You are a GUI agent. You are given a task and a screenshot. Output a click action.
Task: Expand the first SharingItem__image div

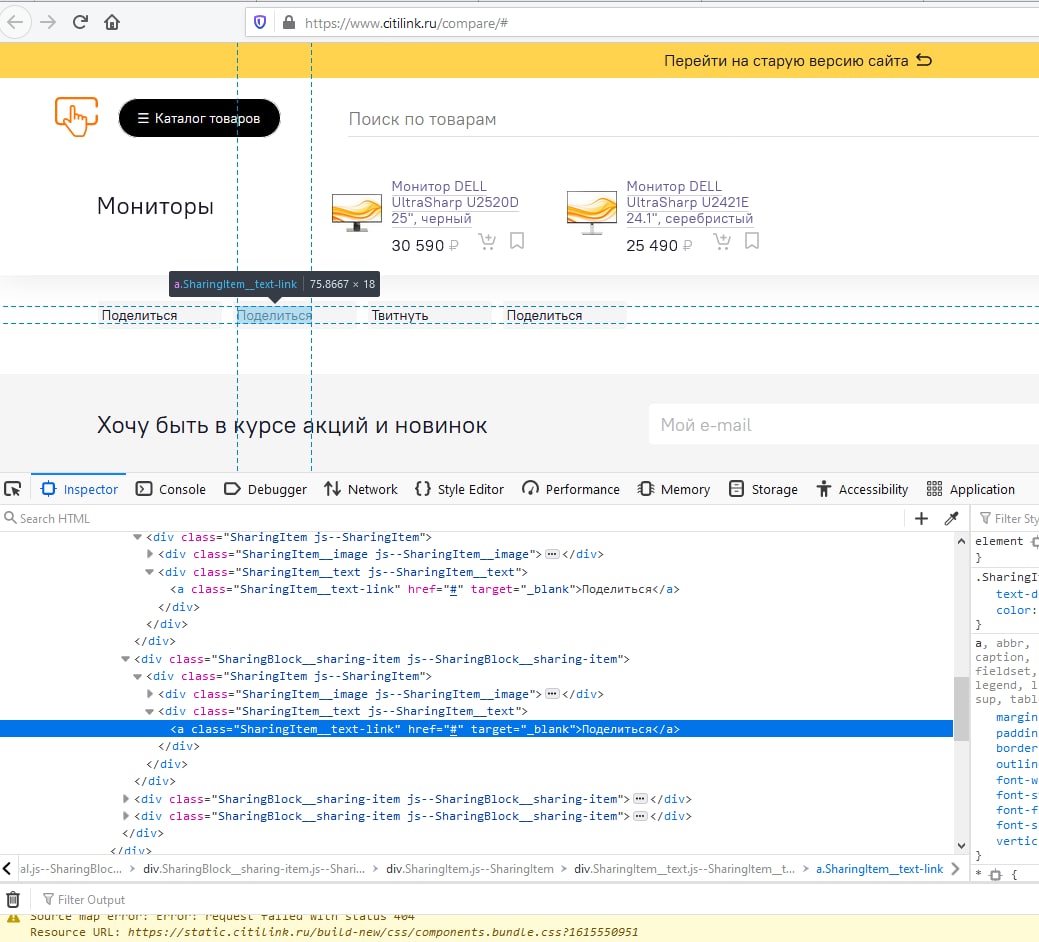point(150,554)
